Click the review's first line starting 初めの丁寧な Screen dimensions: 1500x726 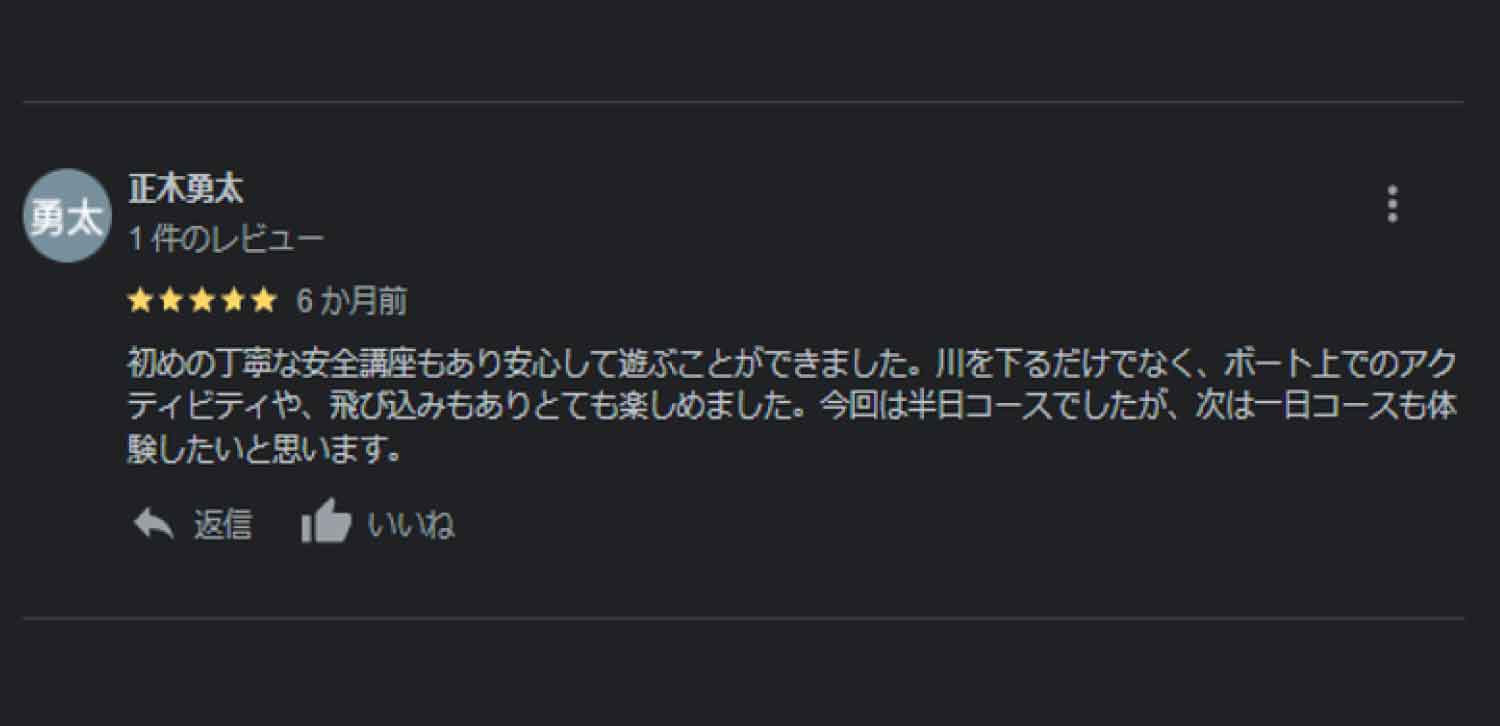(790, 362)
